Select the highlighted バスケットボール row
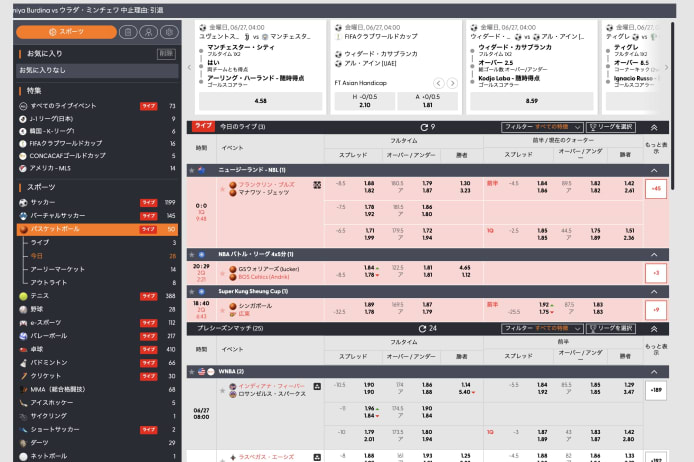This screenshot has width=694, height=462. pos(97,229)
